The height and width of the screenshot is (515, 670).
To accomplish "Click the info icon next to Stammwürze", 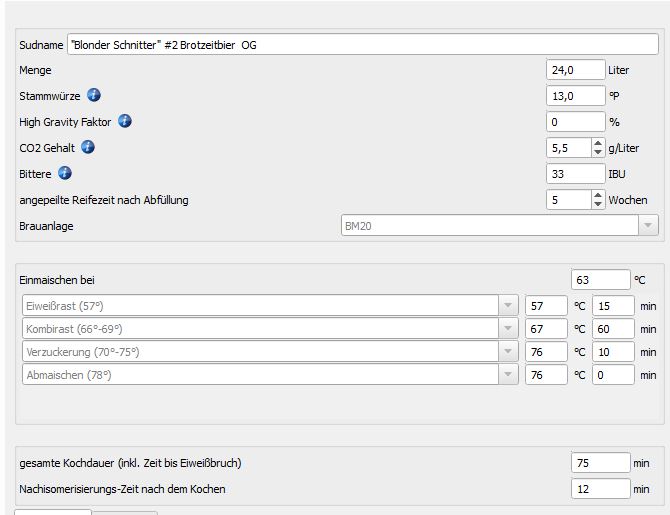I will (94, 96).
